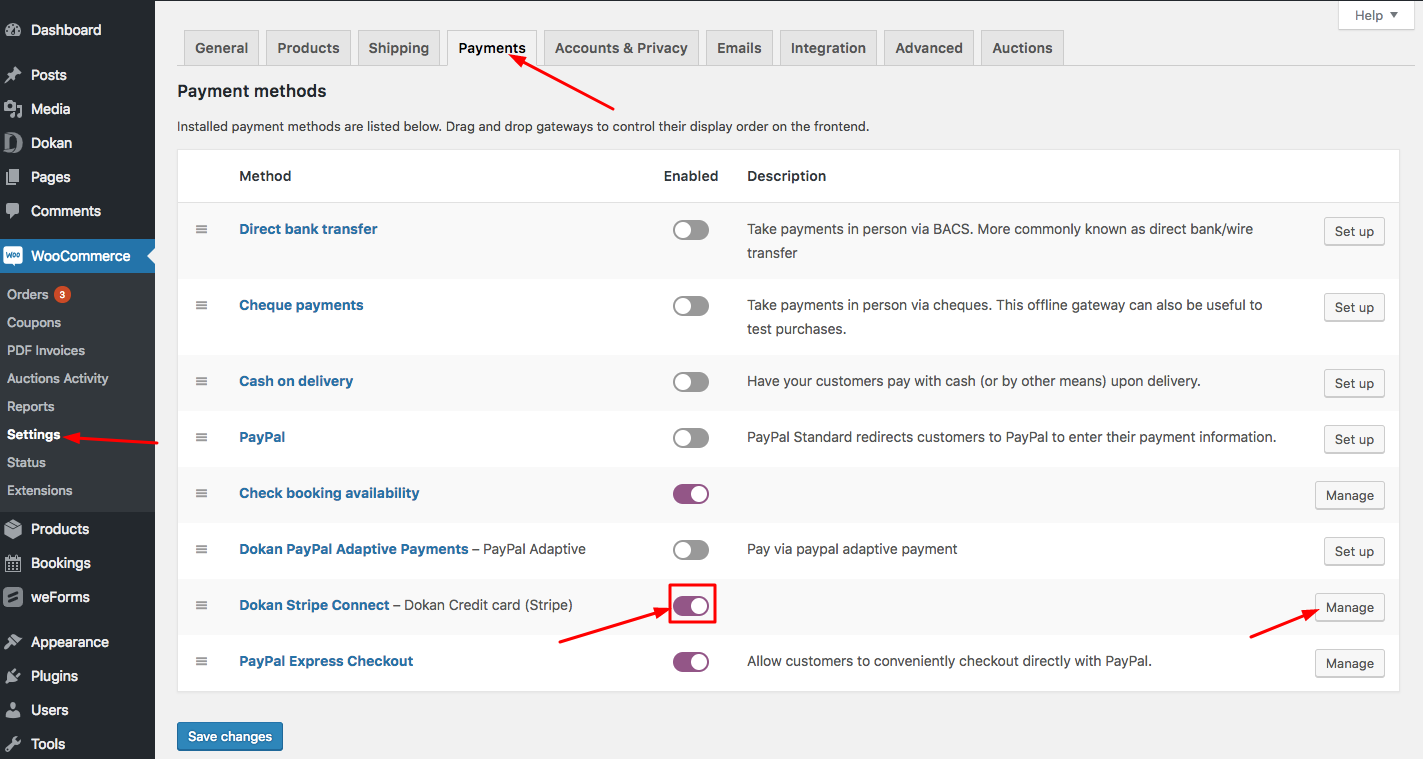Open WooCommerce Status submenu item
This screenshot has height=759, width=1423.
(x=27, y=462)
